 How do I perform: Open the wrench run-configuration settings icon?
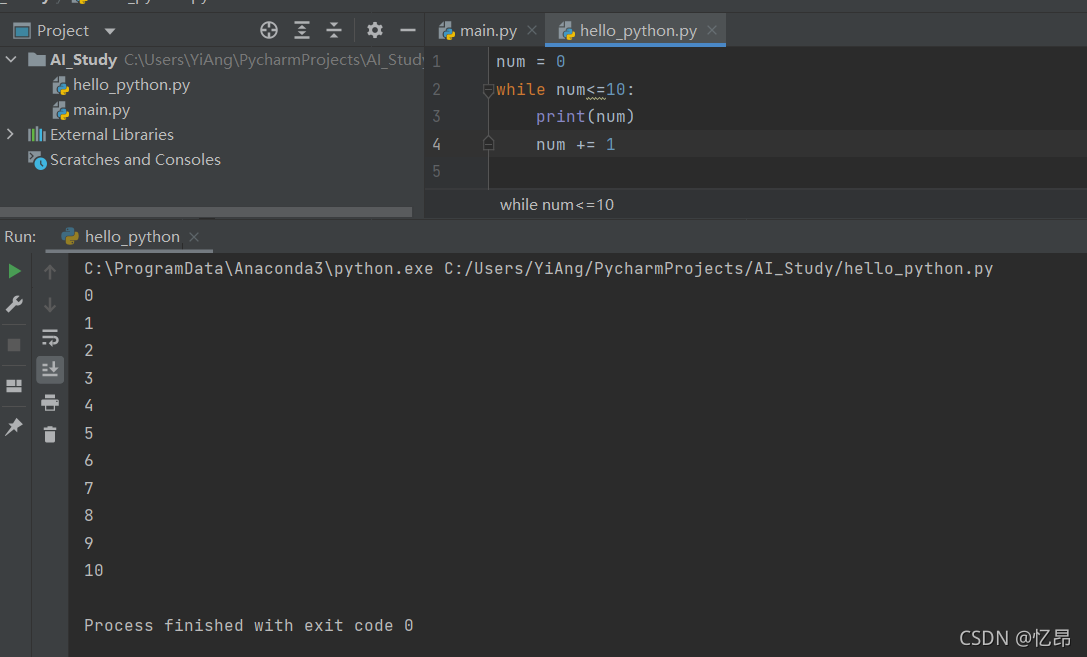14,304
